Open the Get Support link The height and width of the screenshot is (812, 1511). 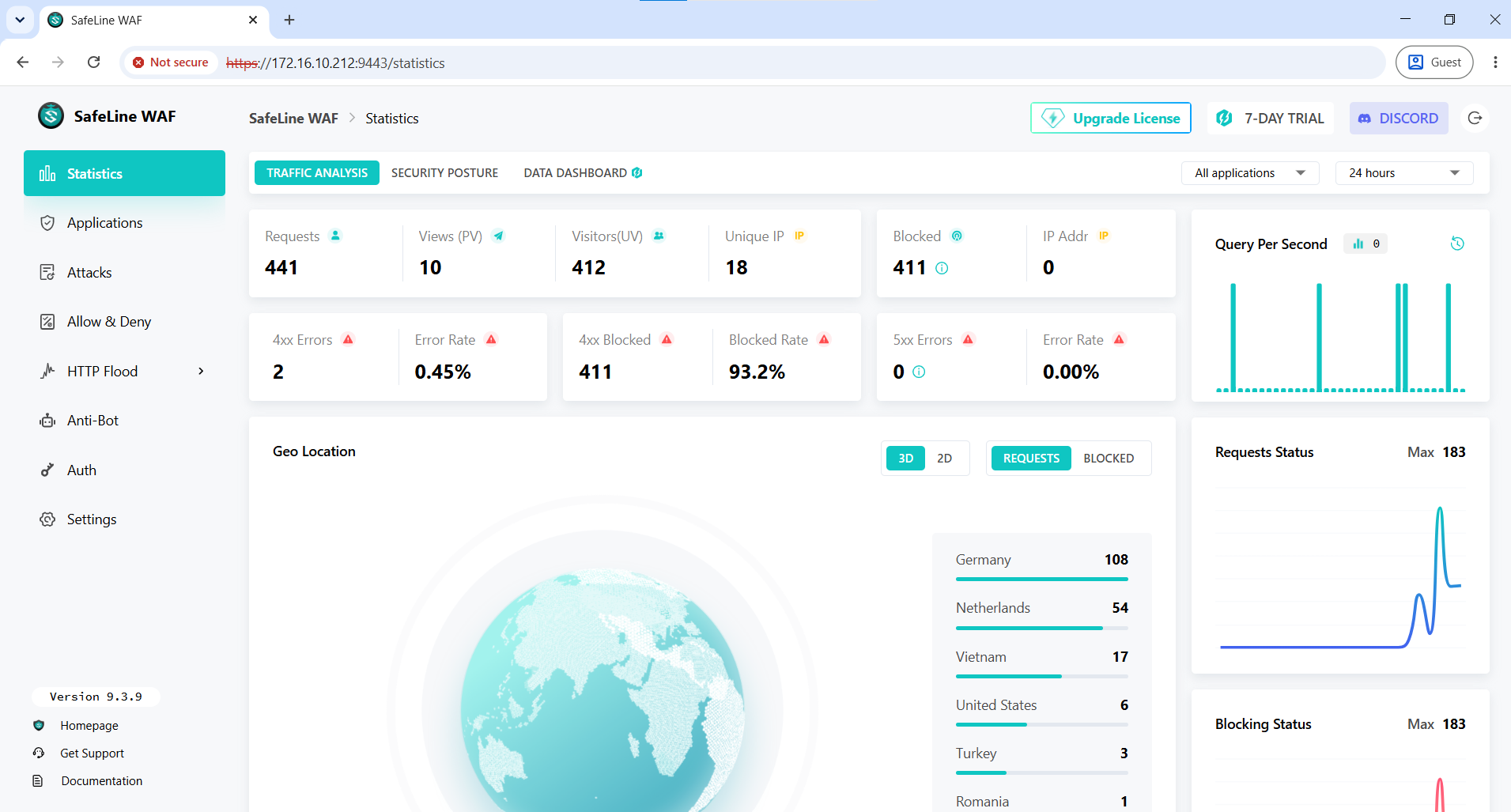(x=93, y=753)
